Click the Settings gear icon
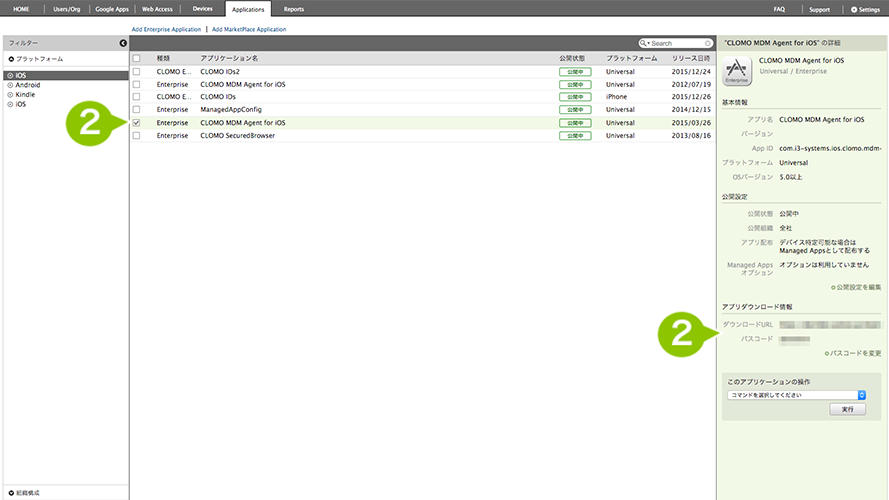The width and height of the screenshot is (889, 500). [x=854, y=10]
